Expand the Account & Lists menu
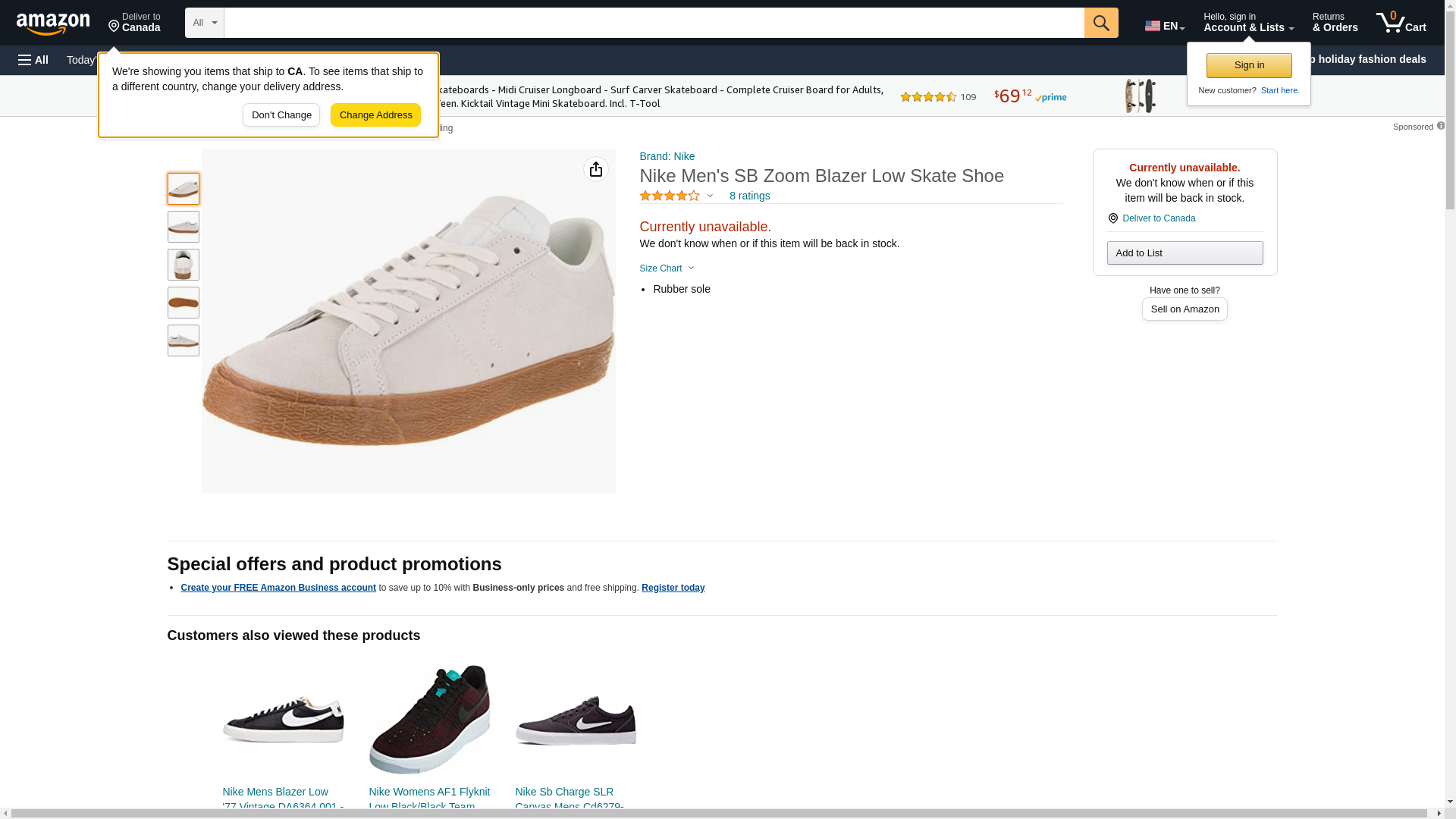The height and width of the screenshot is (819, 1456). [x=1247, y=23]
